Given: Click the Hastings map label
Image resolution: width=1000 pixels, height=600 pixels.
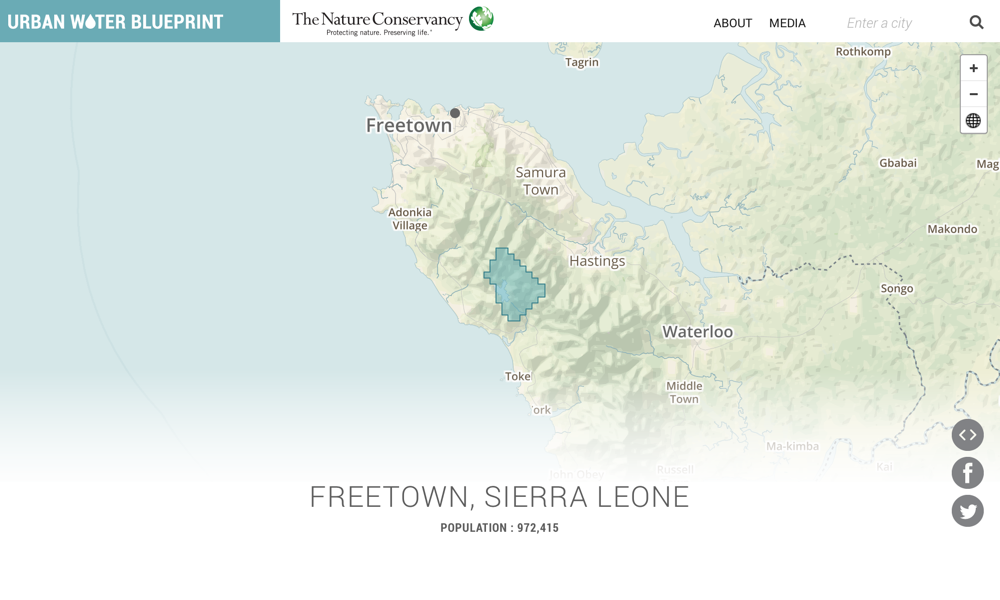Looking at the screenshot, I should tap(597, 261).
